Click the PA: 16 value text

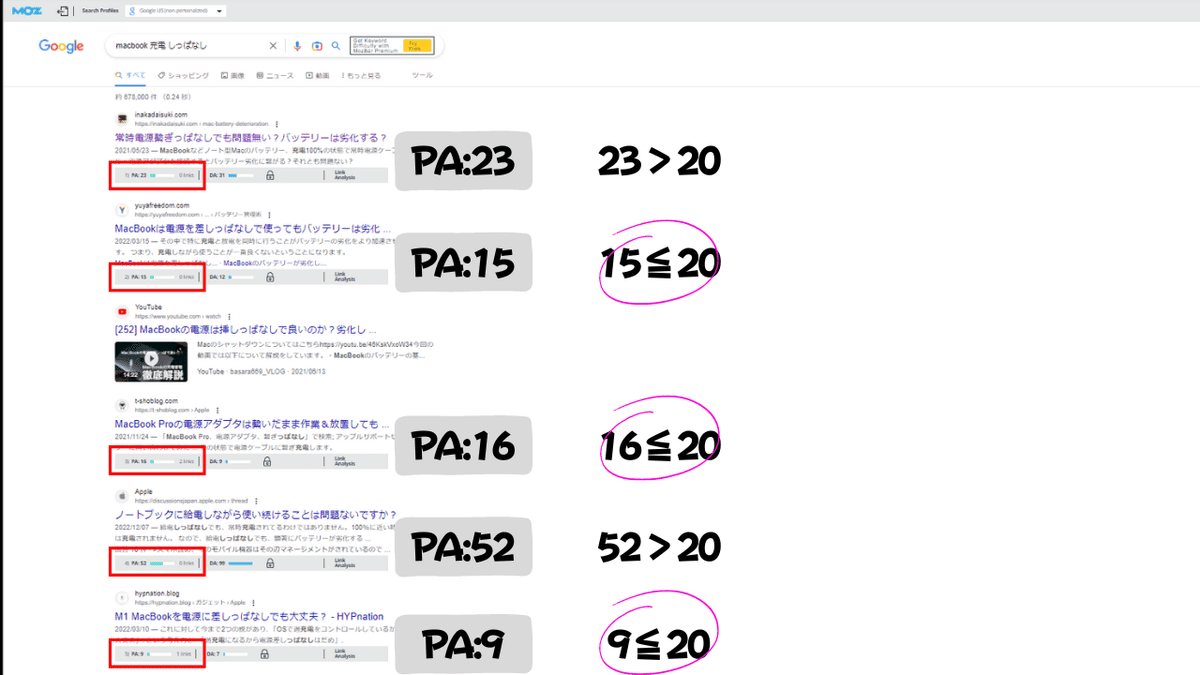(x=139, y=462)
